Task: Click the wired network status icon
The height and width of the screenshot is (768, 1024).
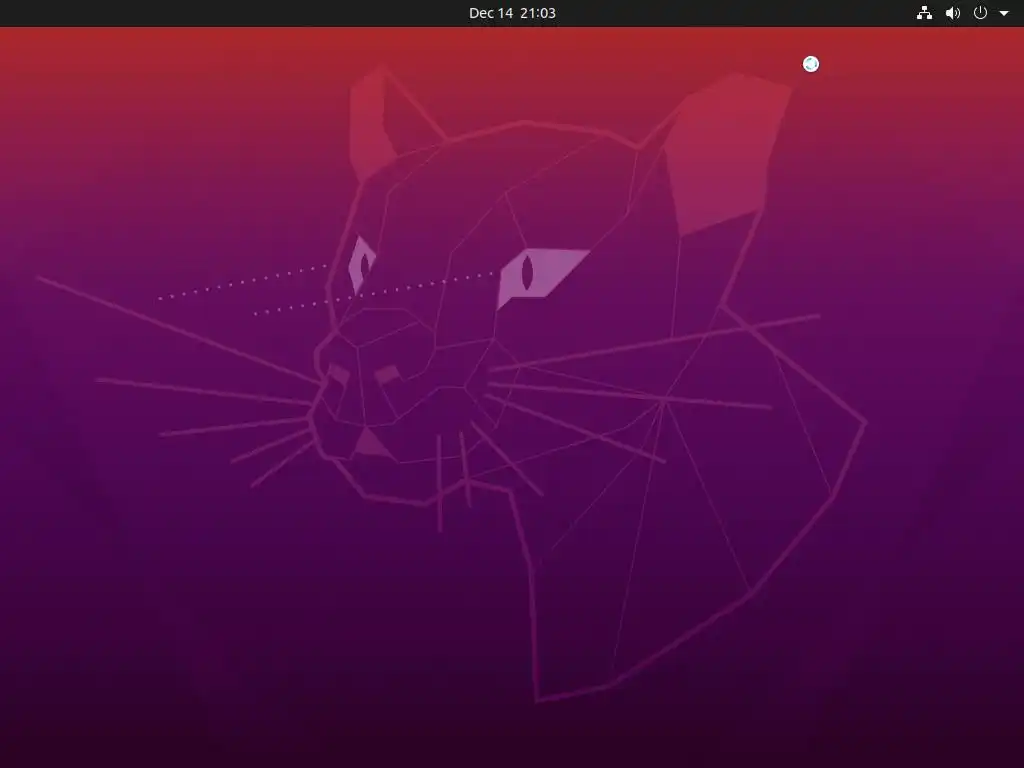Action: point(924,13)
